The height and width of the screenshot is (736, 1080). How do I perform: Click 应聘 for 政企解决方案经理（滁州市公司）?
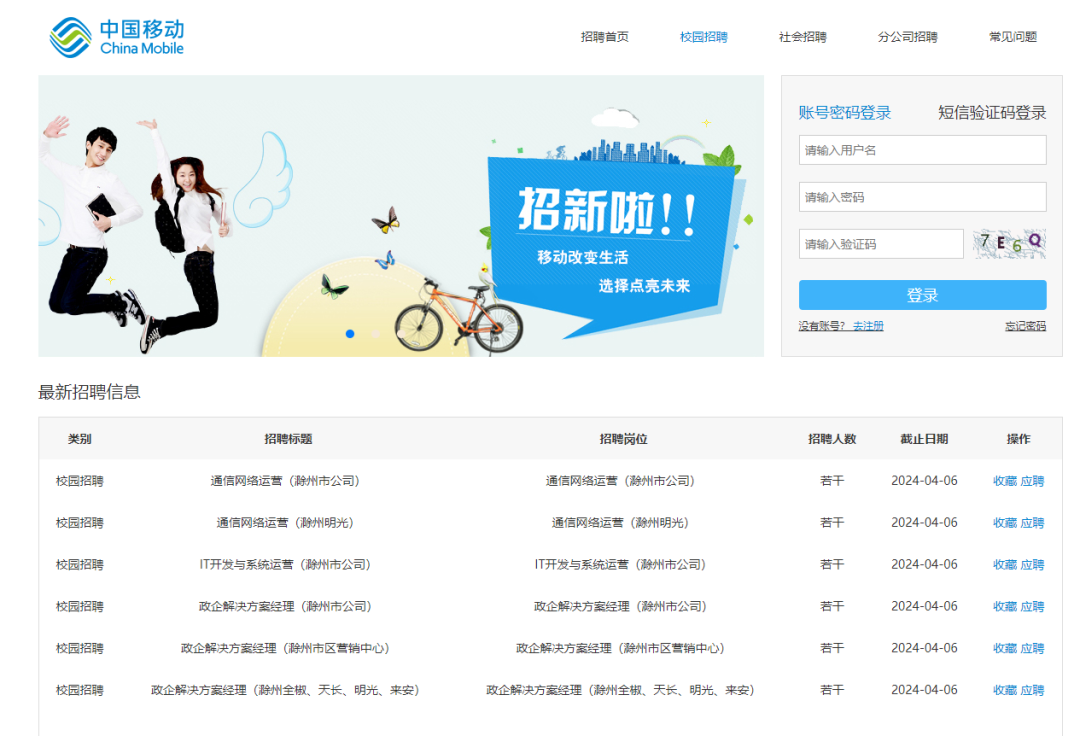[x=1032, y=607]
